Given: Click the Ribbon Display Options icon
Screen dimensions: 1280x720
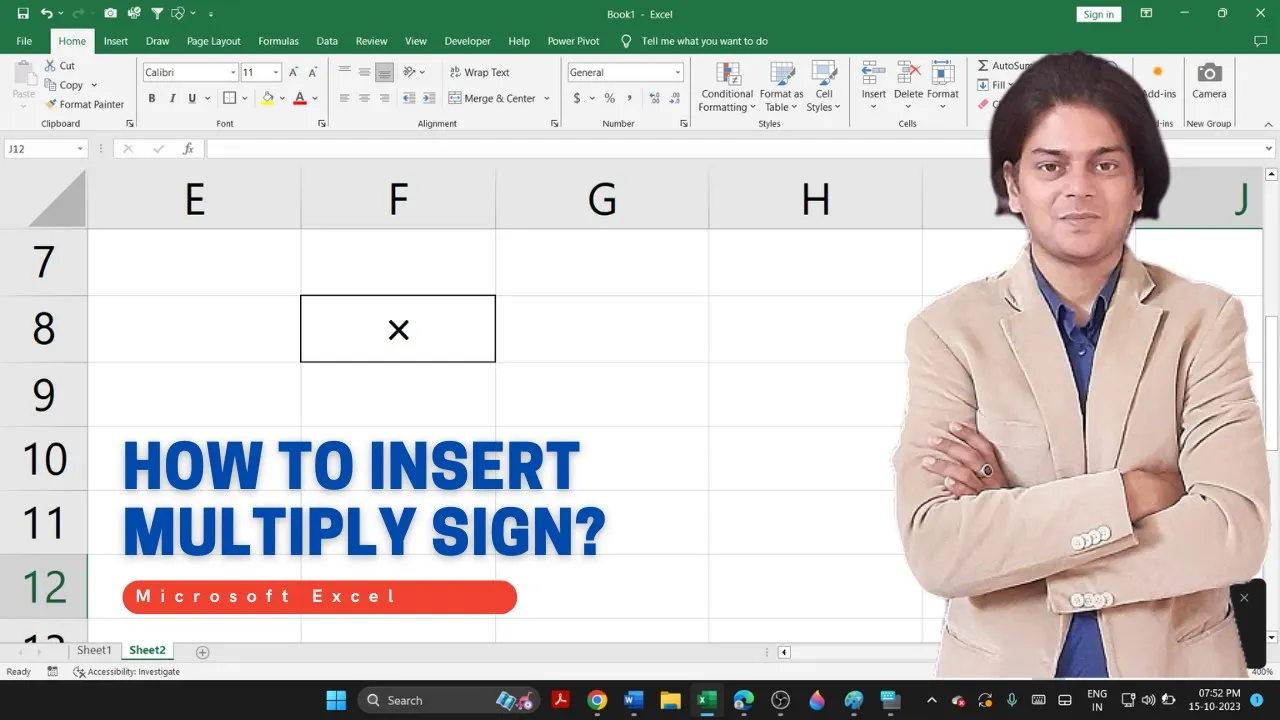Looking at the screenshot, I should [x=1147, y=14].
